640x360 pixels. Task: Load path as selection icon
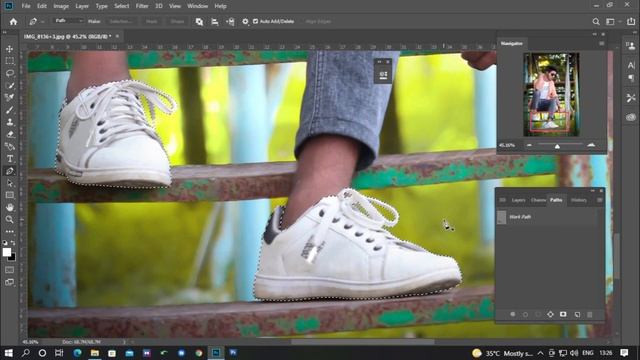pyautogui.click(x=538, y=314)
